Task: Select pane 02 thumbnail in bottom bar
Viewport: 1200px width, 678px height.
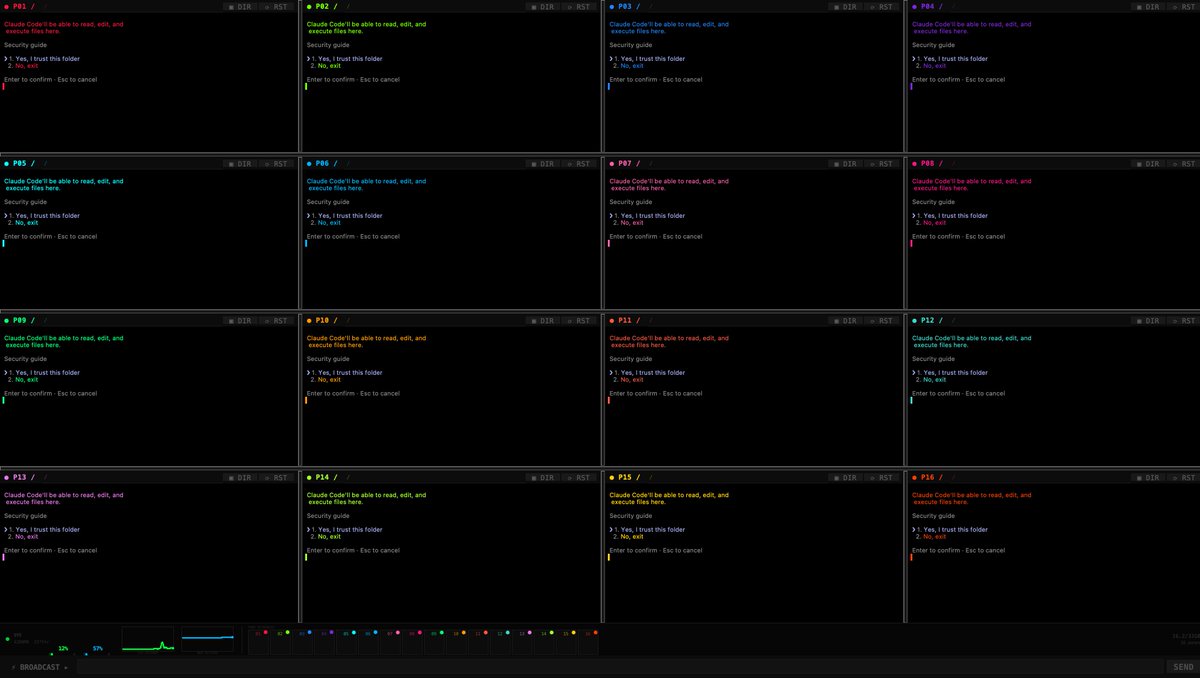Action: click(x=281, y=642)
